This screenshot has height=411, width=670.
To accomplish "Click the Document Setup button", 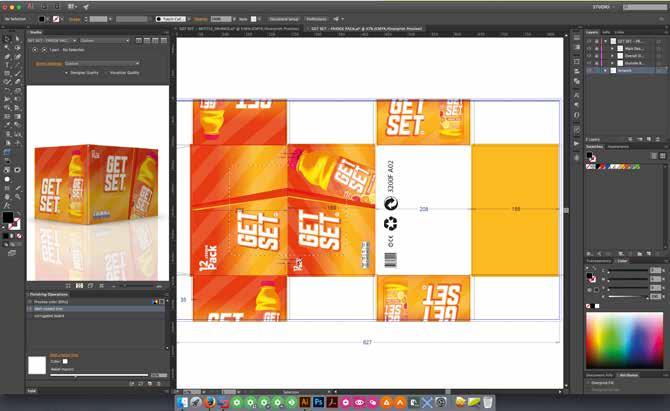I will tap(284, 19).
